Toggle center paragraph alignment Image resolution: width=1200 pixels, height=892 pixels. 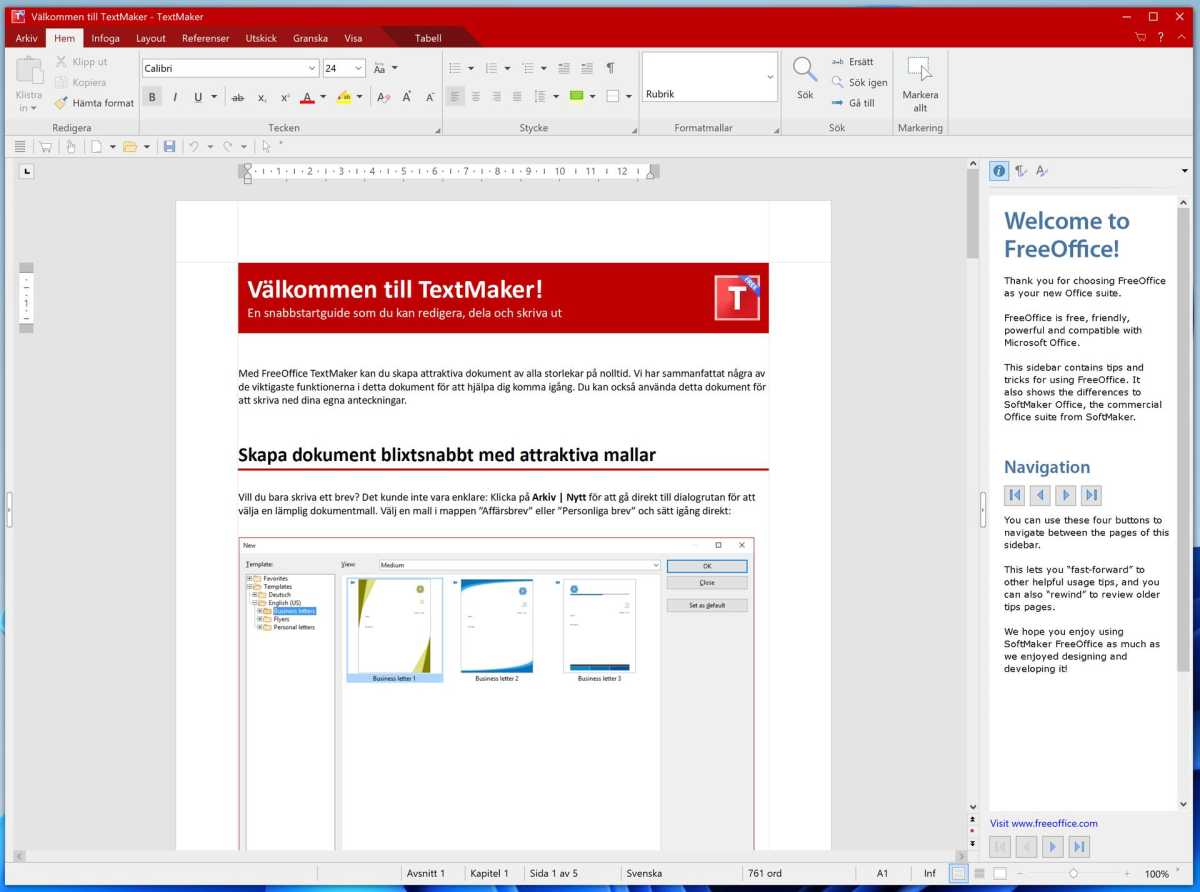click(x=476, y=97)
